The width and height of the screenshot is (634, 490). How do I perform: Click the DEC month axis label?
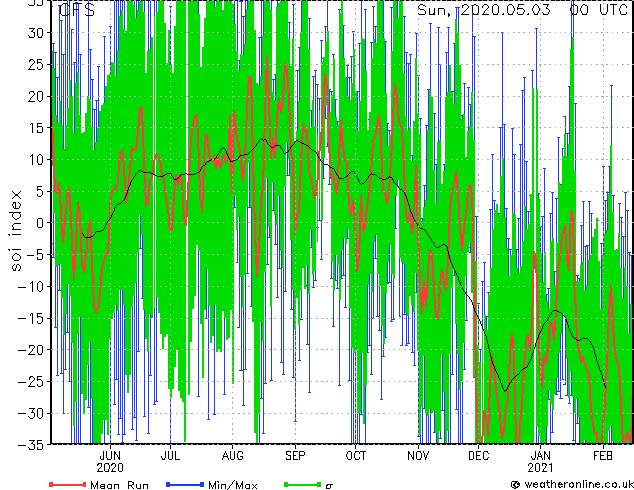[x=478, y=456]
